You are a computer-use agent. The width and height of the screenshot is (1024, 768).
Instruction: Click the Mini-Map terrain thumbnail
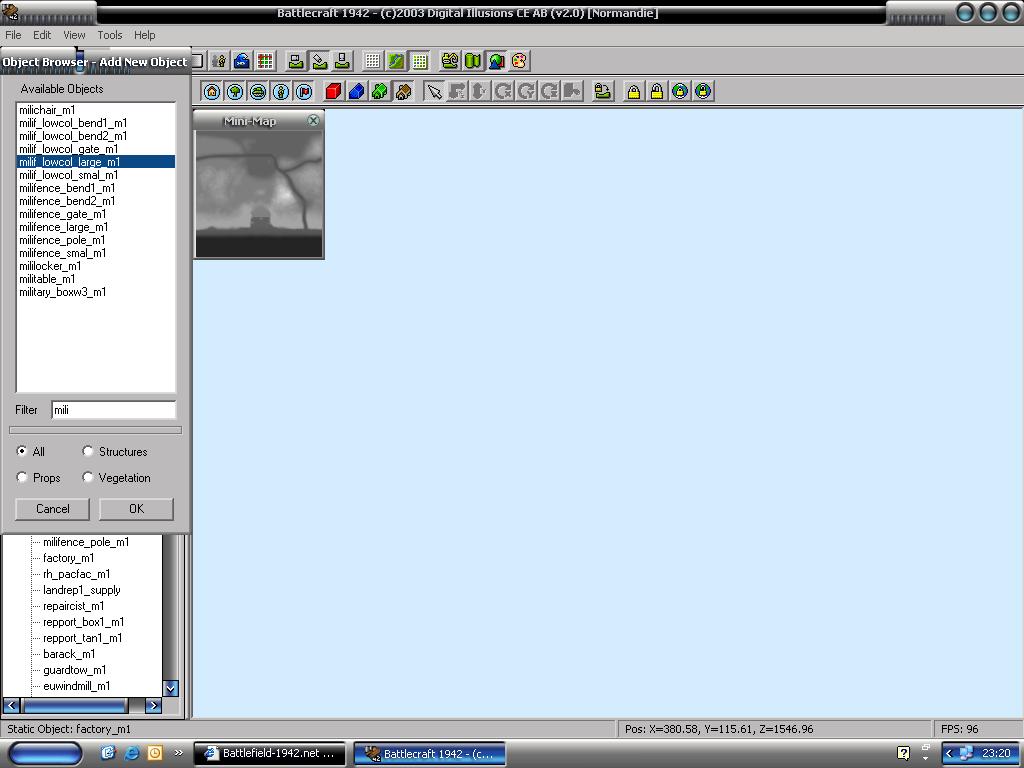259,193
